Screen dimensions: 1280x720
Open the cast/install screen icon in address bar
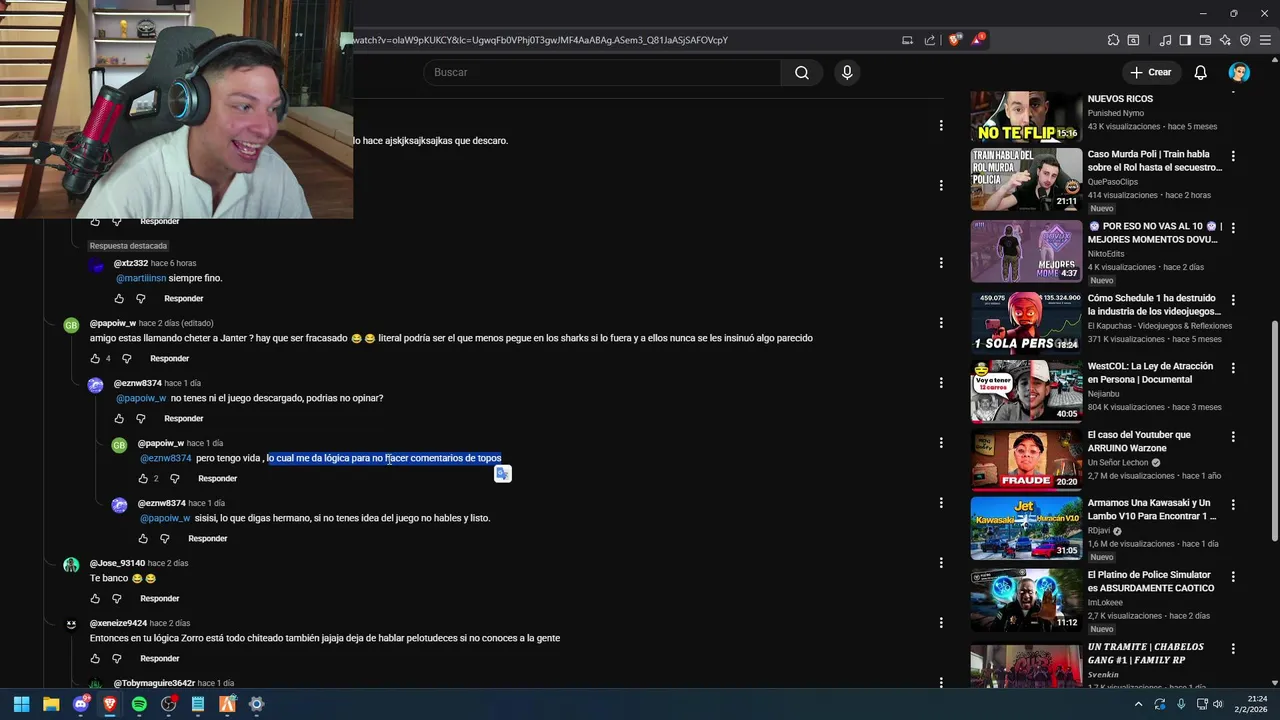[907, 40]
